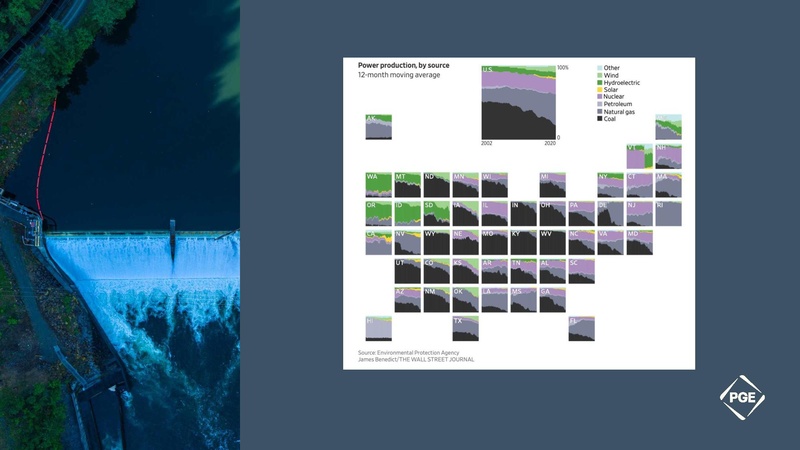Screen dimensions: 800x450
Task: Open the Washington (WA) state chart tile
Action: click(x=378, y=185)
